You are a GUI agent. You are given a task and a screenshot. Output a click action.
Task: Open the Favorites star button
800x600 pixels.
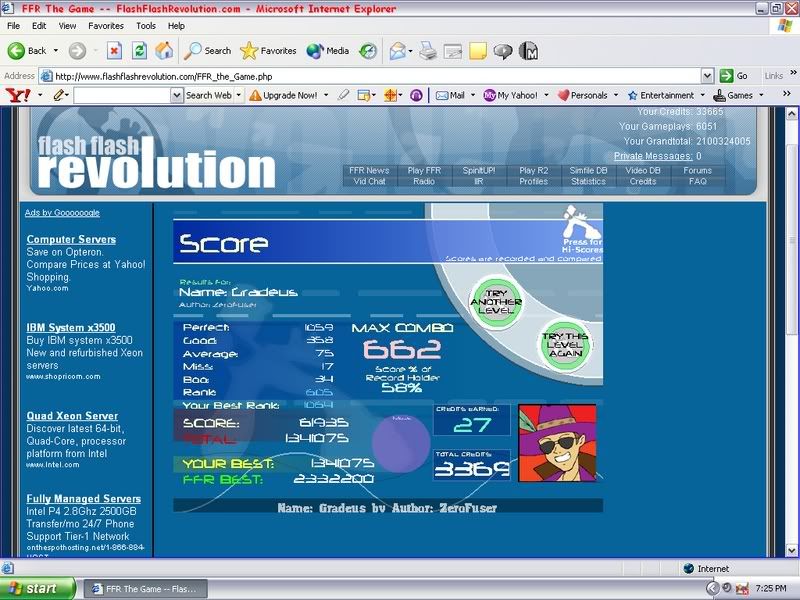[x=268, y=50]
